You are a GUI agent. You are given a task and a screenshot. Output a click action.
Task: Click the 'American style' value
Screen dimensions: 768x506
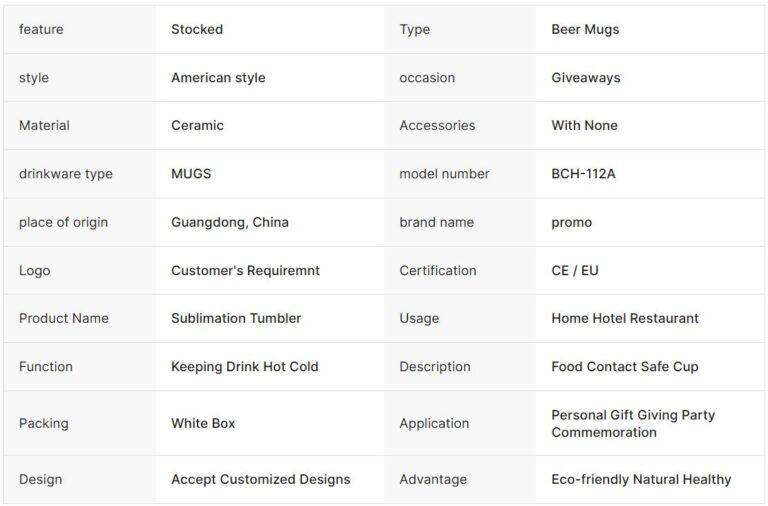(x=218, y=77)
